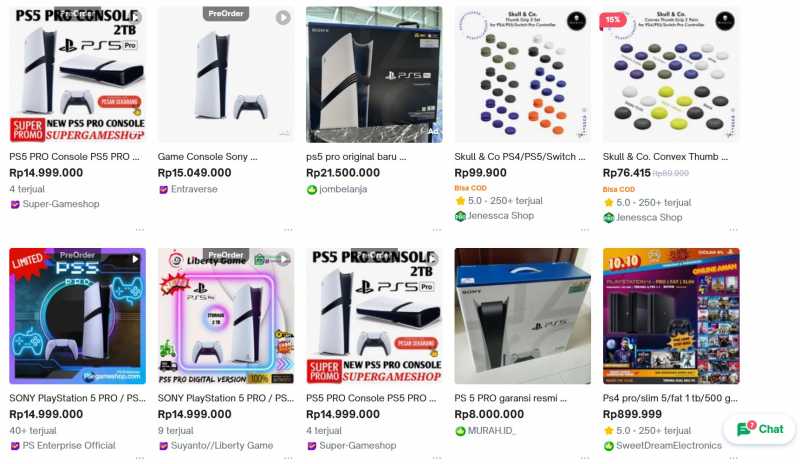Screen dimensions: 800x464
Task: Open the PS 5 PRO garansi resmi product title
Action: click(x=510, y=398)
